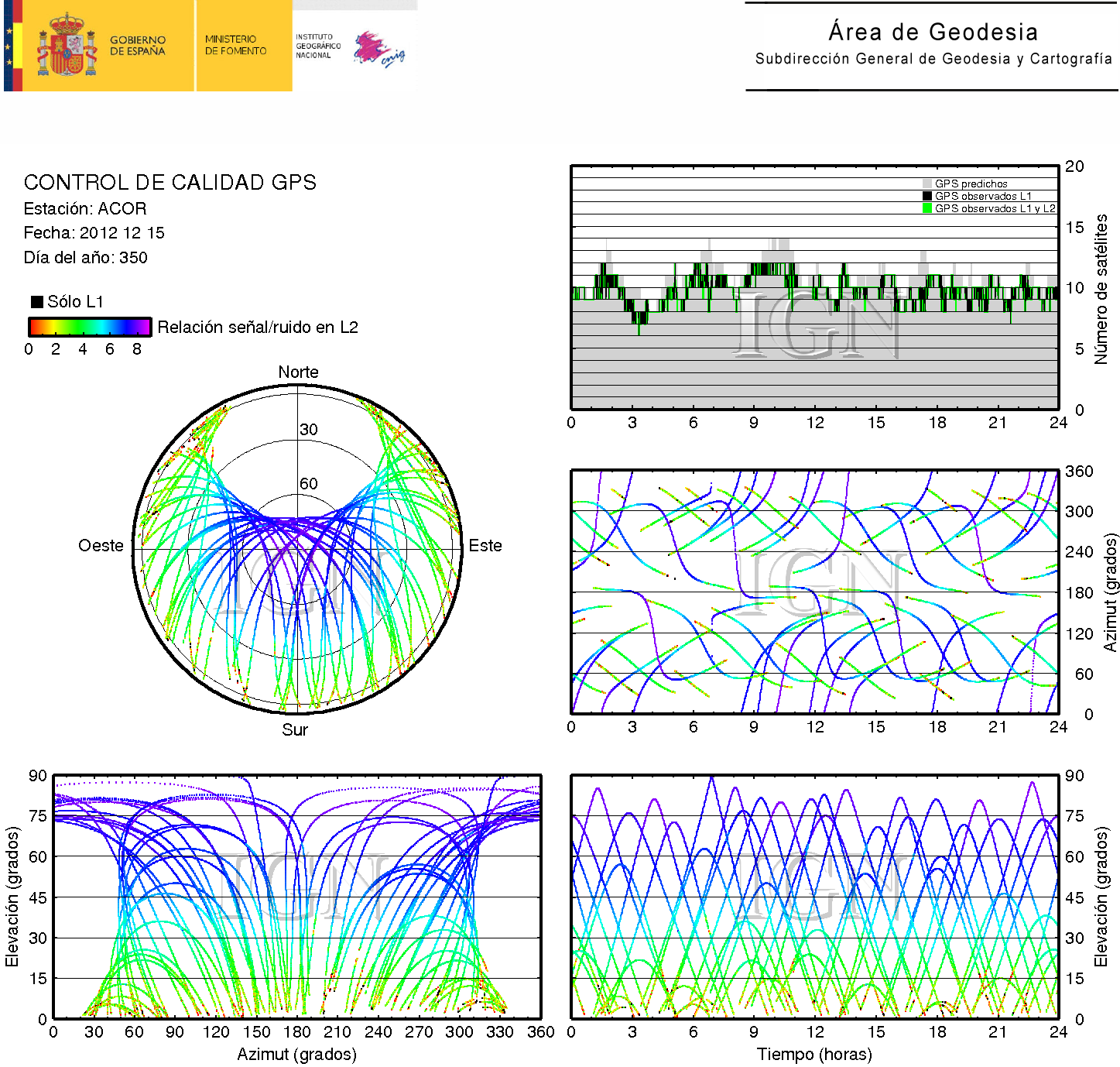Click the Área de Geodesia heading
Image resolution: width=1120 pixels, height=1067 pixels.
pyautogui.click(x=933, y=32)
